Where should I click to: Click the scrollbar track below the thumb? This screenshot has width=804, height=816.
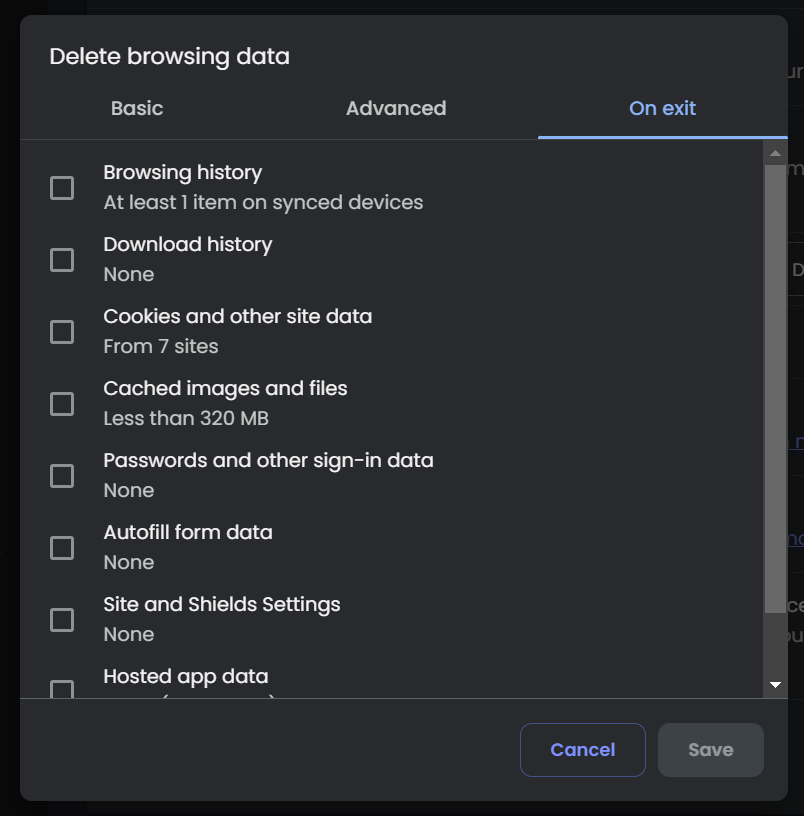[775, 643]
